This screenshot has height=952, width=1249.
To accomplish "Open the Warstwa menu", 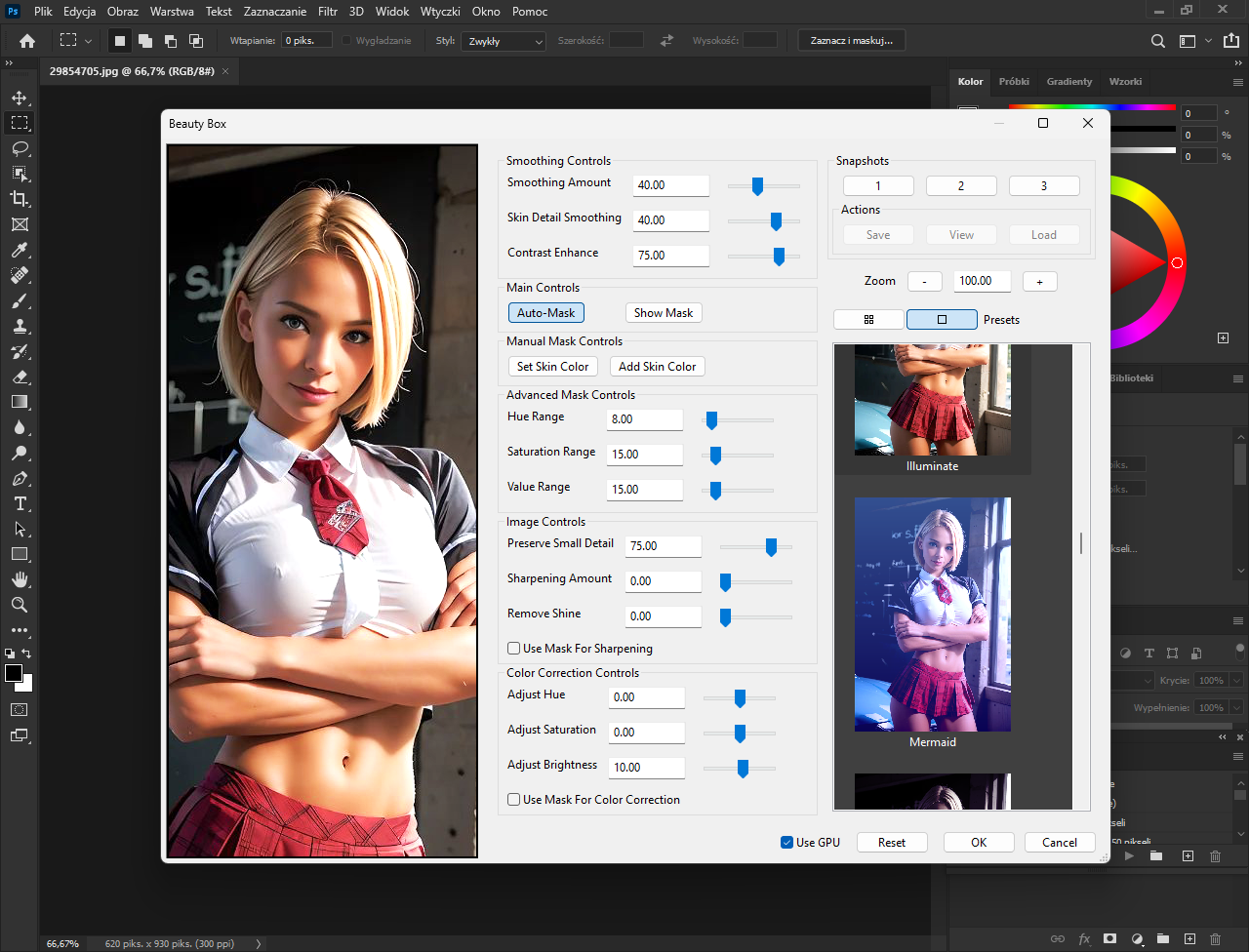I will [172, 12].
